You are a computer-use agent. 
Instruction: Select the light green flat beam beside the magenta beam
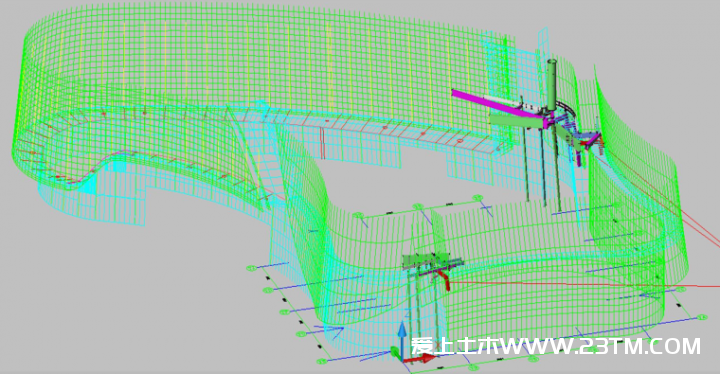click(517, 120)
